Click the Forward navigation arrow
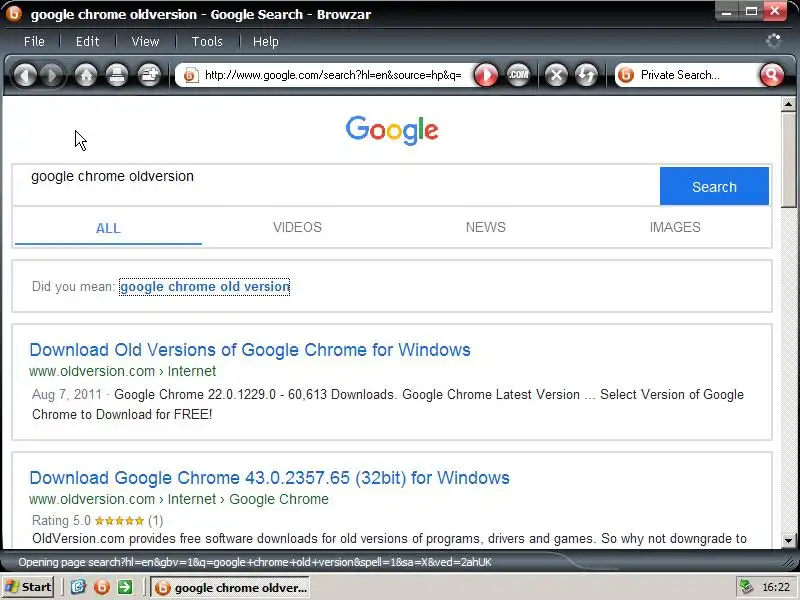Viewport: 800px width, 600px height. pos(52,76)
